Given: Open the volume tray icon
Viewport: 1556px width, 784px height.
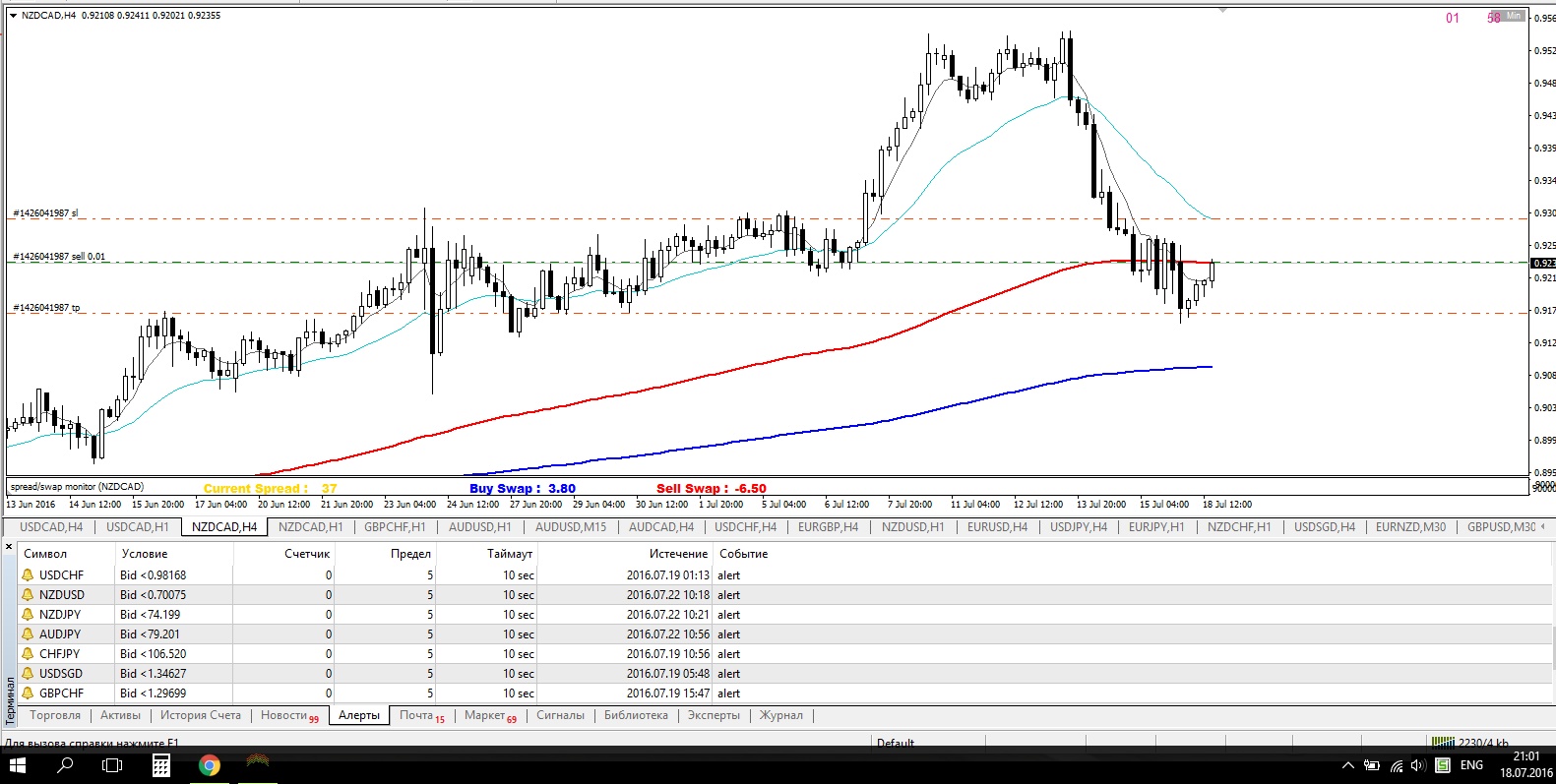Looking at the screenshot, I should coord(1418,765).
